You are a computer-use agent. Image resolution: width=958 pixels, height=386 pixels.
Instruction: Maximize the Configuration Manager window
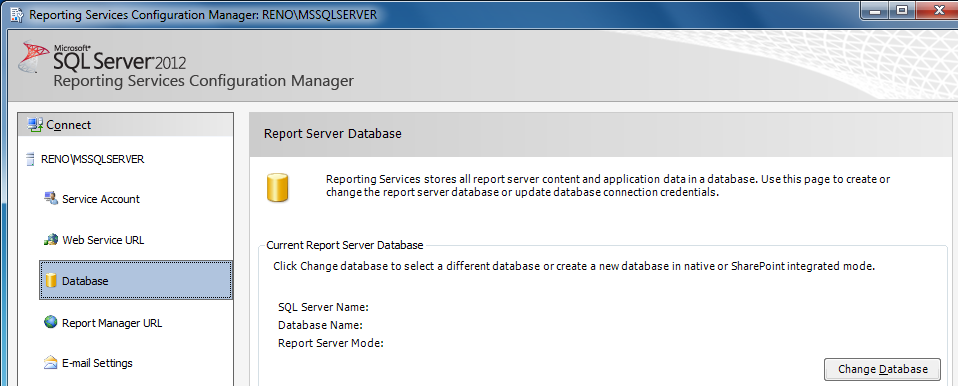click(x=902, y=10)
